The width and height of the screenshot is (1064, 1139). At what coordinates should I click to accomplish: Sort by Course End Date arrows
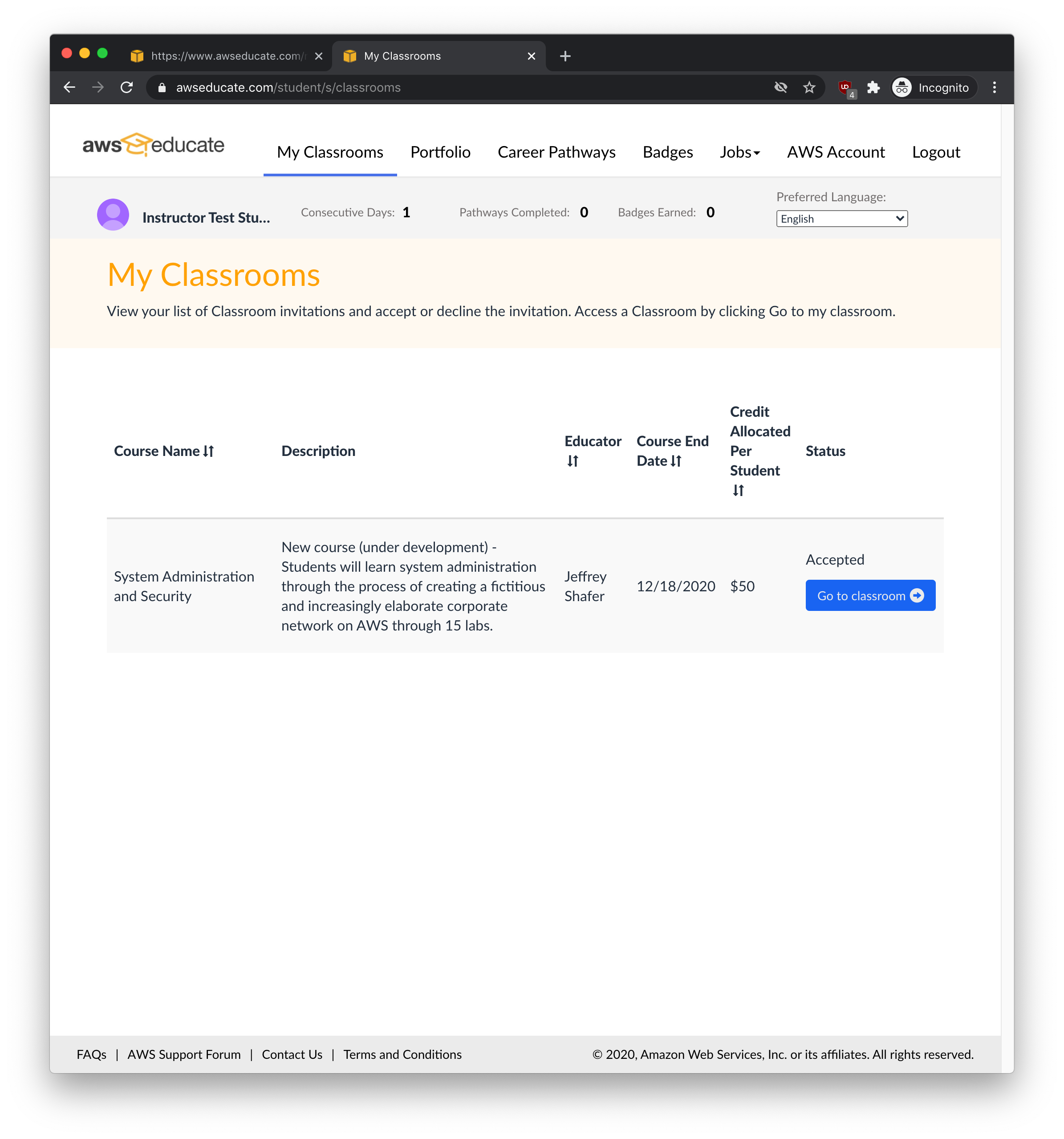click(676, 461)
